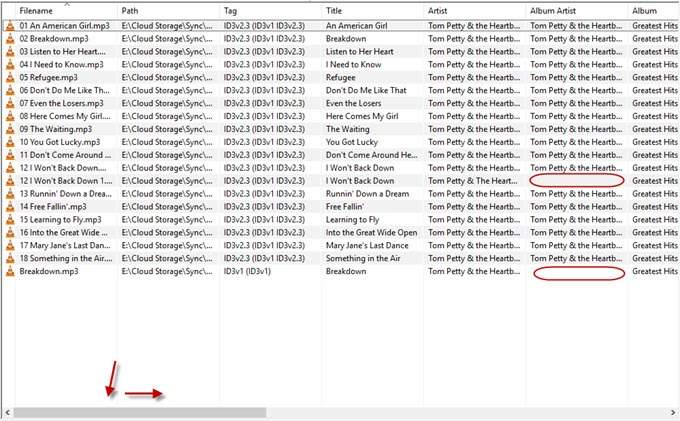This screenshot has width=680, height=421.
Task: Sort by the Album Artist column header
Action: pos(577,11)
